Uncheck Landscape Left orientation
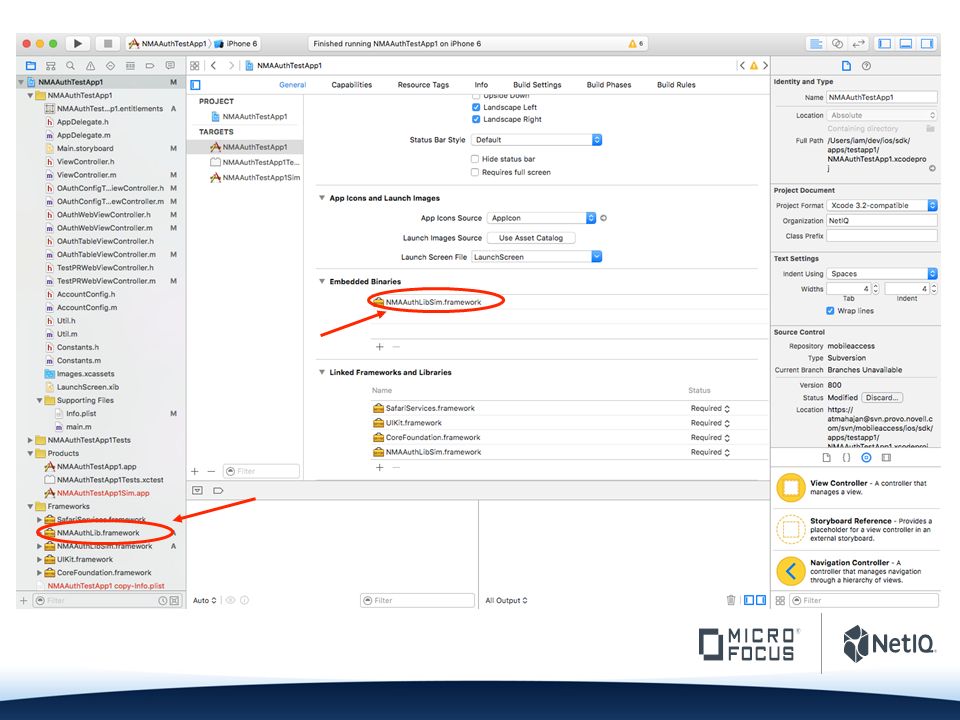This screenshot has width=960, height=720. click(476, 107)
